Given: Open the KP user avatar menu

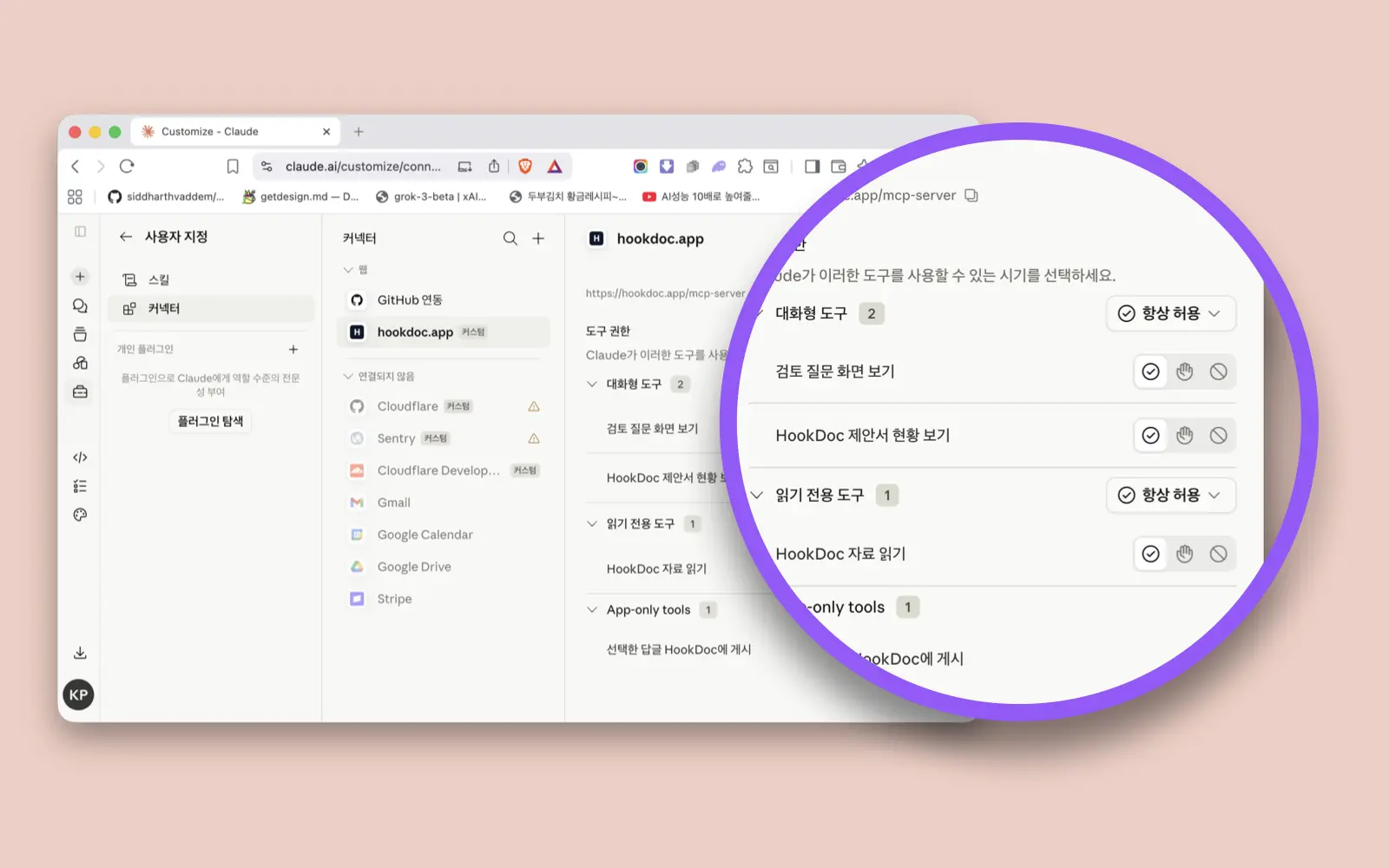Looking at the screenshot, I should [x=79, y=694].
